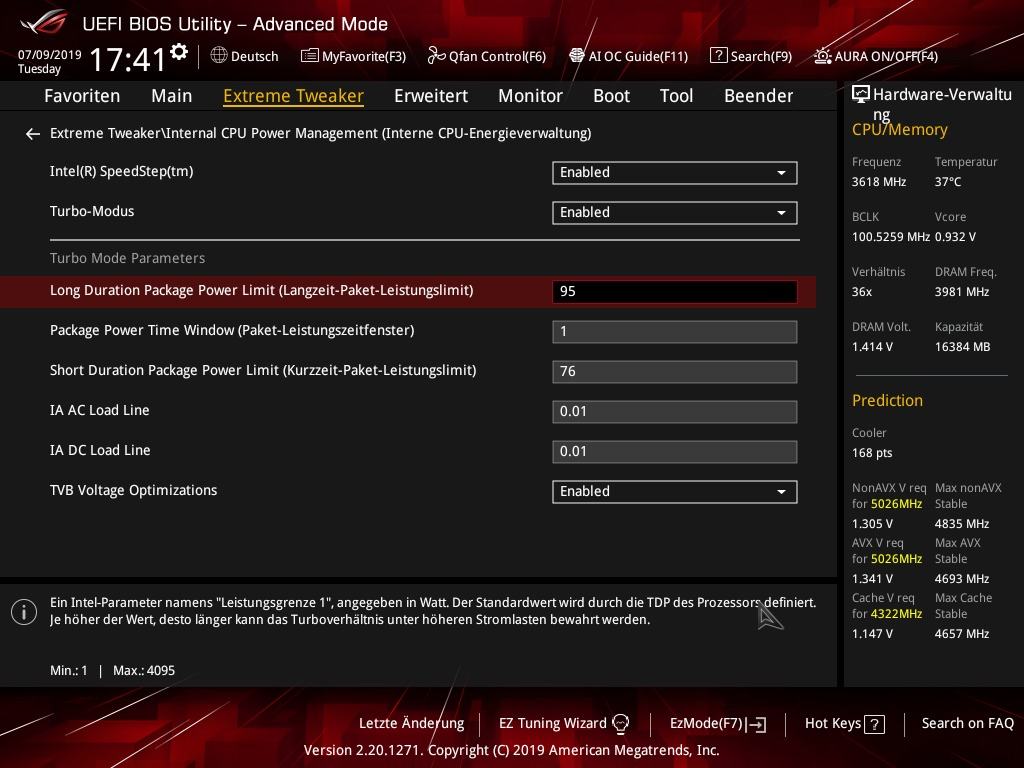Click the 07/09/2019 date text

[50, 55]
